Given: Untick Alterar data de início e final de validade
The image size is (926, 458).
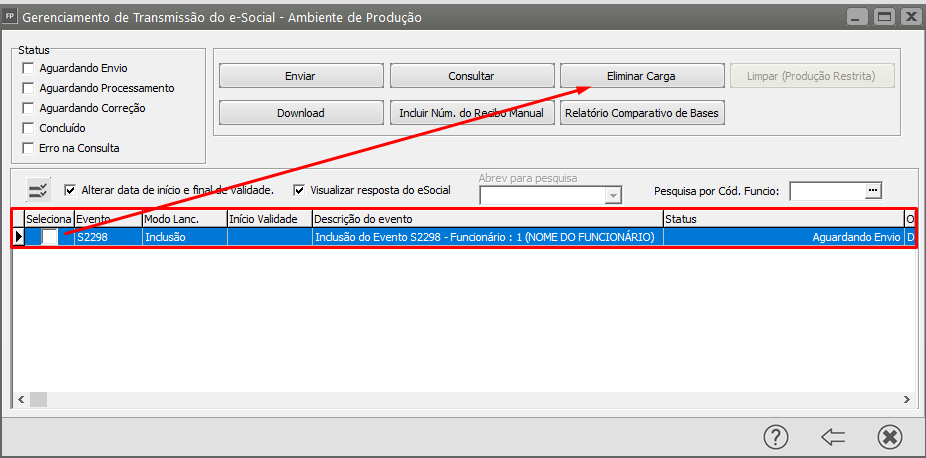Looking at the screenshot, I should (70, 190).
